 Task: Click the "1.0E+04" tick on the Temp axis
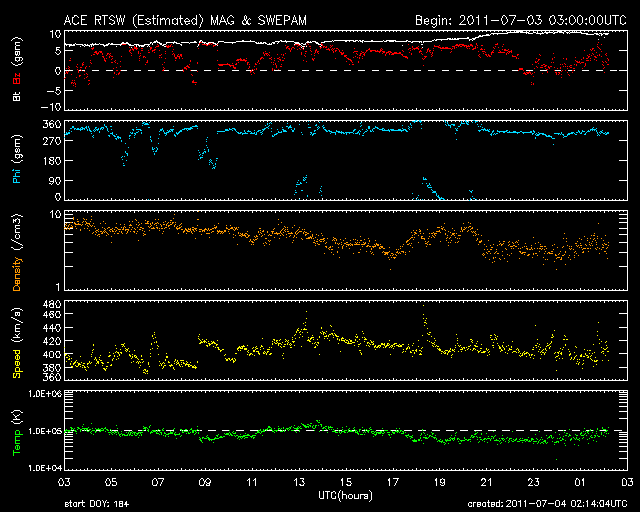tap(45, 468)
